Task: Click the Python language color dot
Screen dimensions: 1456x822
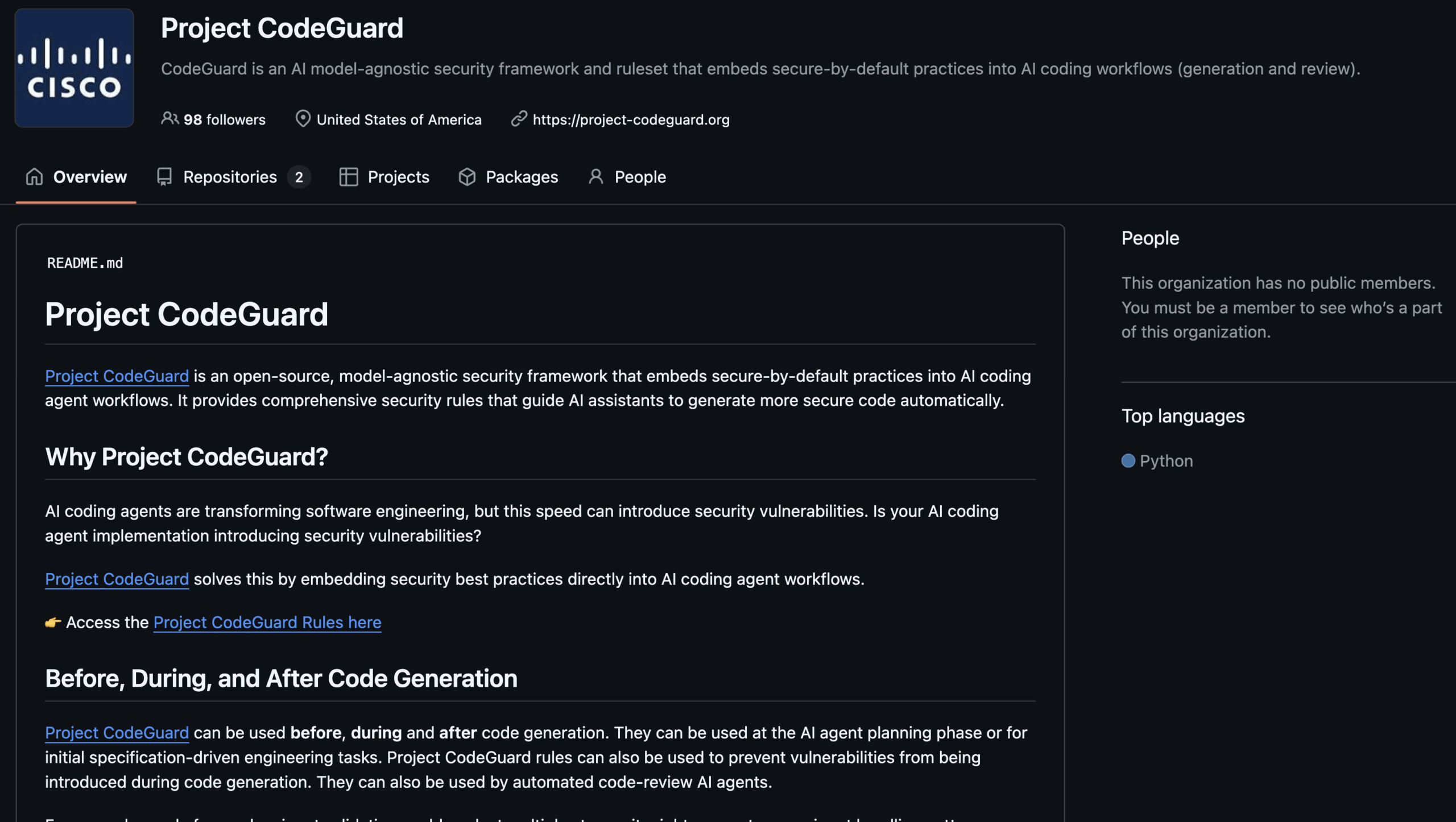Action: [x=1128, y=460]
